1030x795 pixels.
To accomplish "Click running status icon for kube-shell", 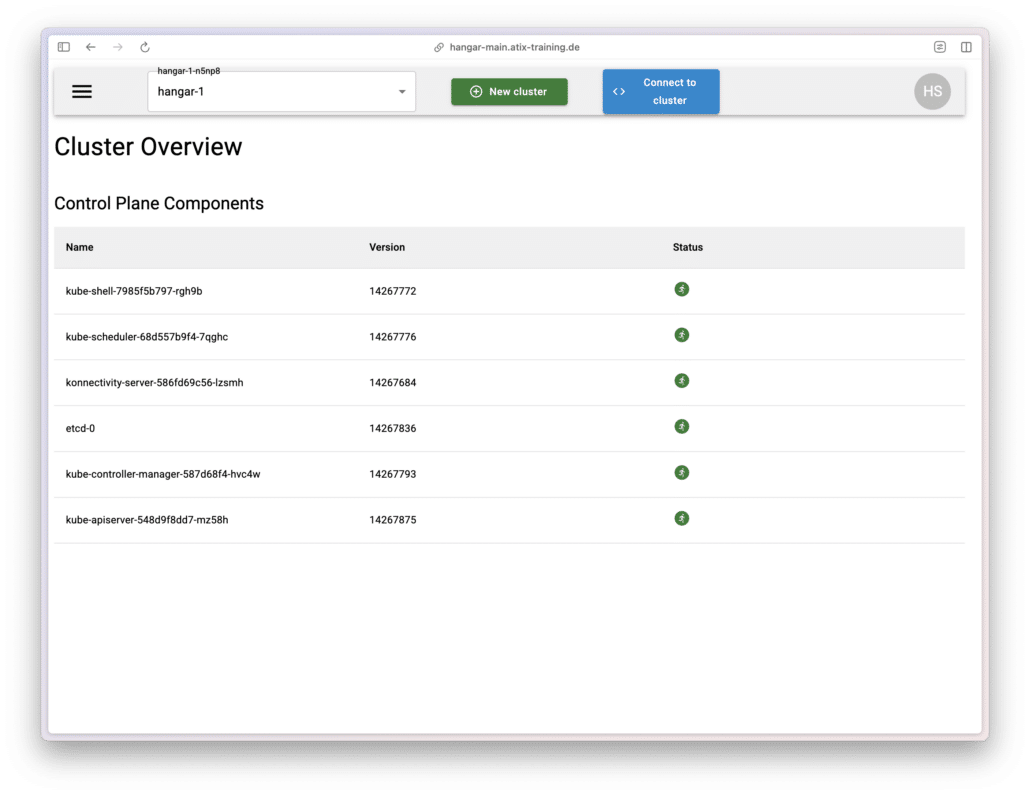I will pos(681,290).
